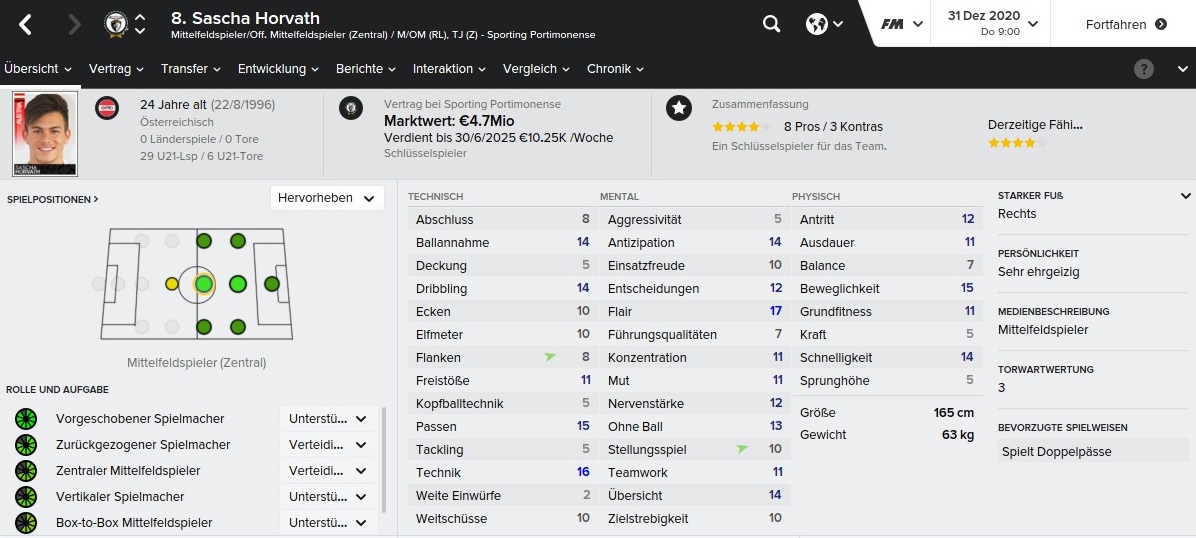
Task: Select the striker position dot on pitch
Action: (271, 284)
